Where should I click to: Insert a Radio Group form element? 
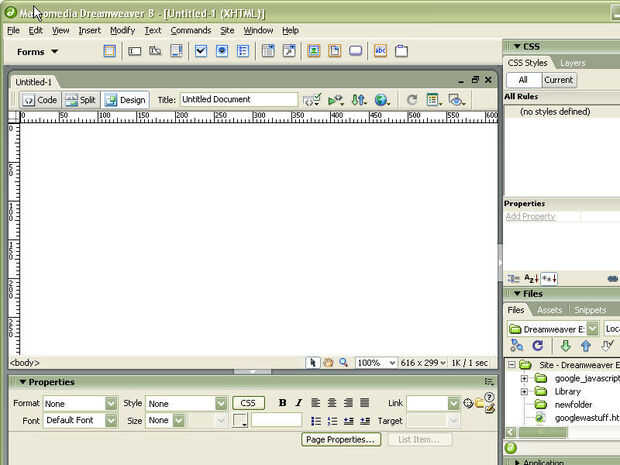point(243,51)
